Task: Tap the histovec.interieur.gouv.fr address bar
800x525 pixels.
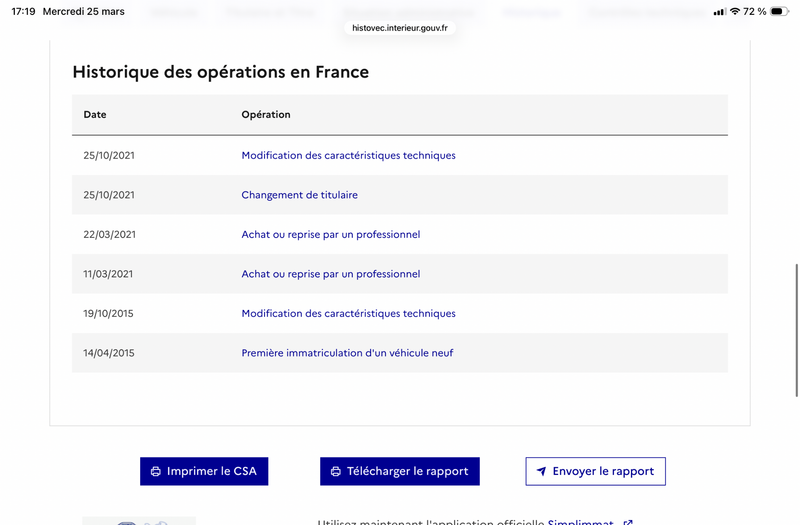Action: pyautogui.click(x=400, y=28)
